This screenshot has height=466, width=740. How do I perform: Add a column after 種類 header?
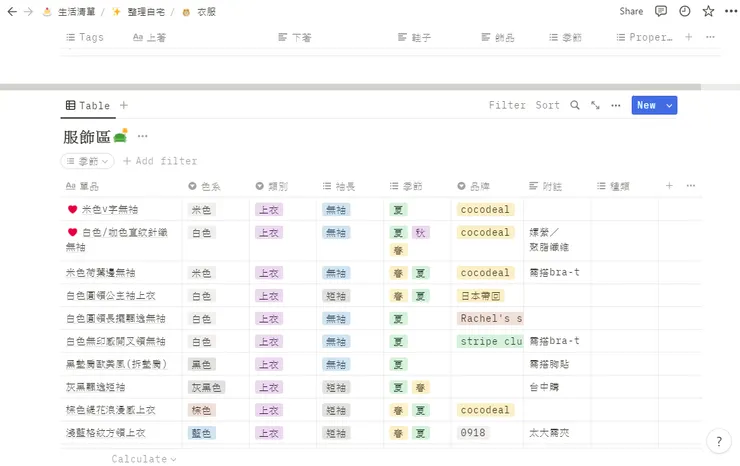[x=669, y=186]
